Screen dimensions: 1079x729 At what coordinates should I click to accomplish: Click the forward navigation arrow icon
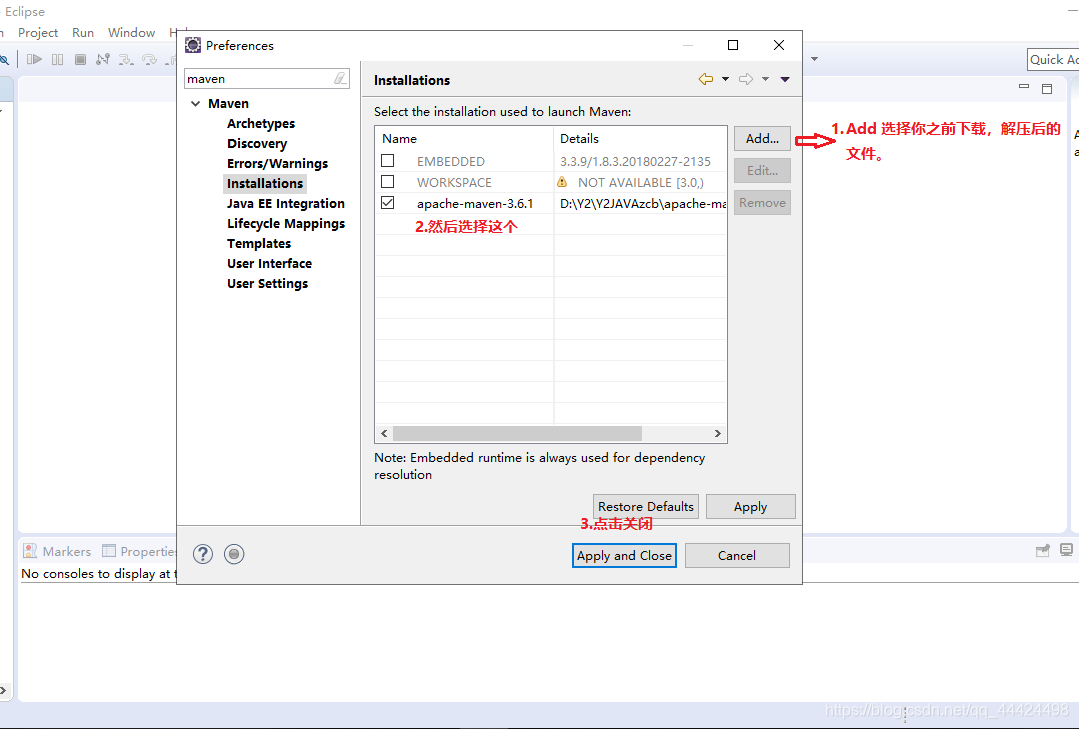click(746, 79)
